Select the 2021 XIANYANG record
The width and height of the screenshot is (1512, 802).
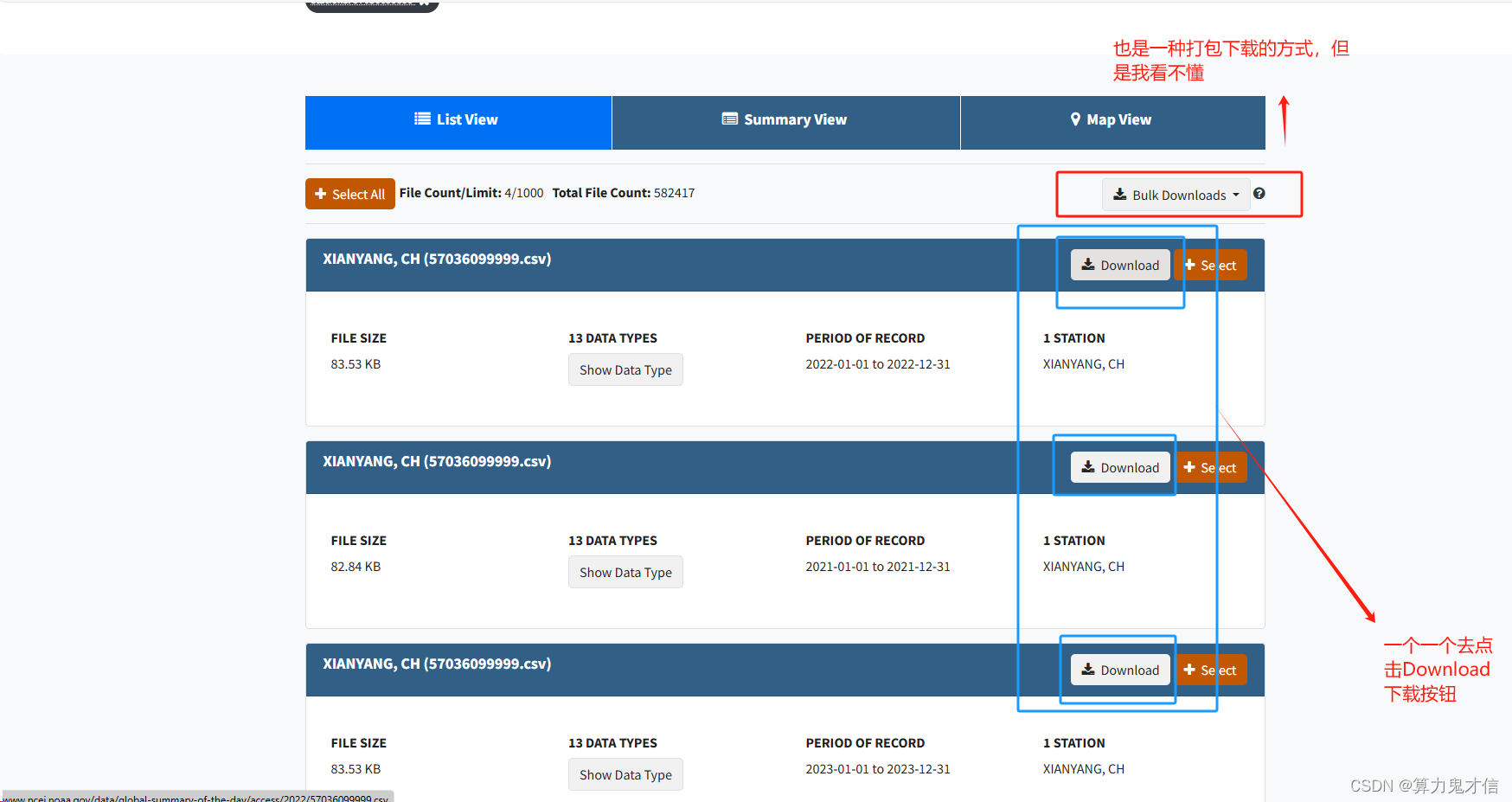point(1211,467)
